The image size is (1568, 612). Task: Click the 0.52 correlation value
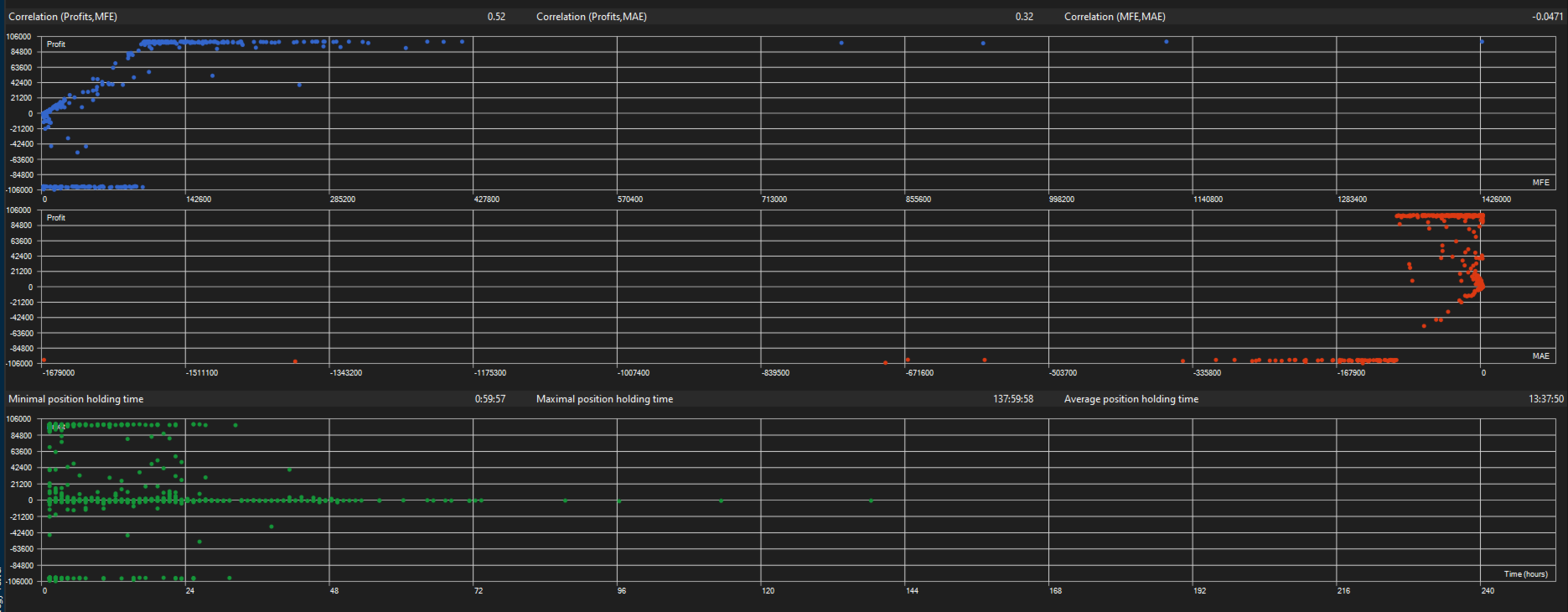pos(496,17)
